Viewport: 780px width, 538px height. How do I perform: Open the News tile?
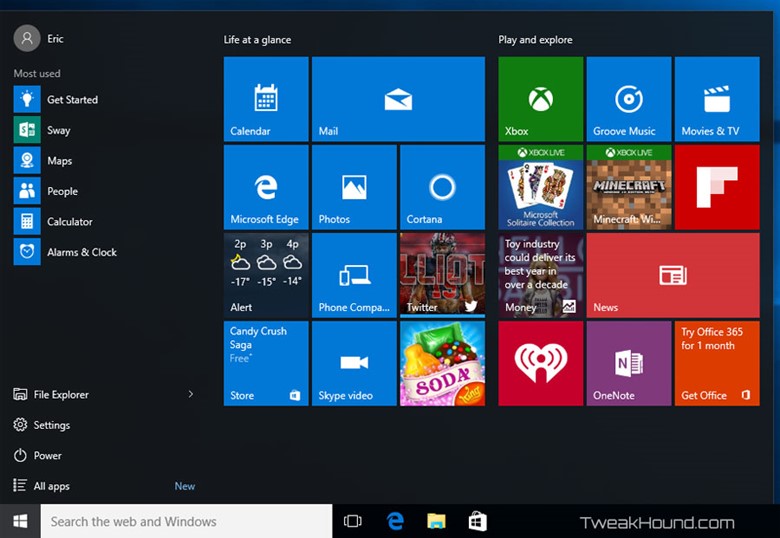pyautogui.click(x=673, y=275)
